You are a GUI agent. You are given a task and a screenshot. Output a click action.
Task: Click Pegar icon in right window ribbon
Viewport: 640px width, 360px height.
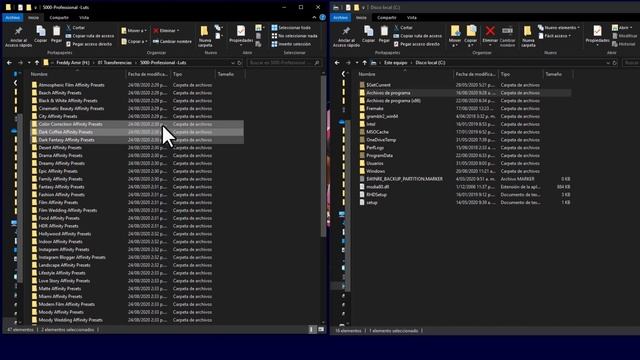tap(384, 34)
